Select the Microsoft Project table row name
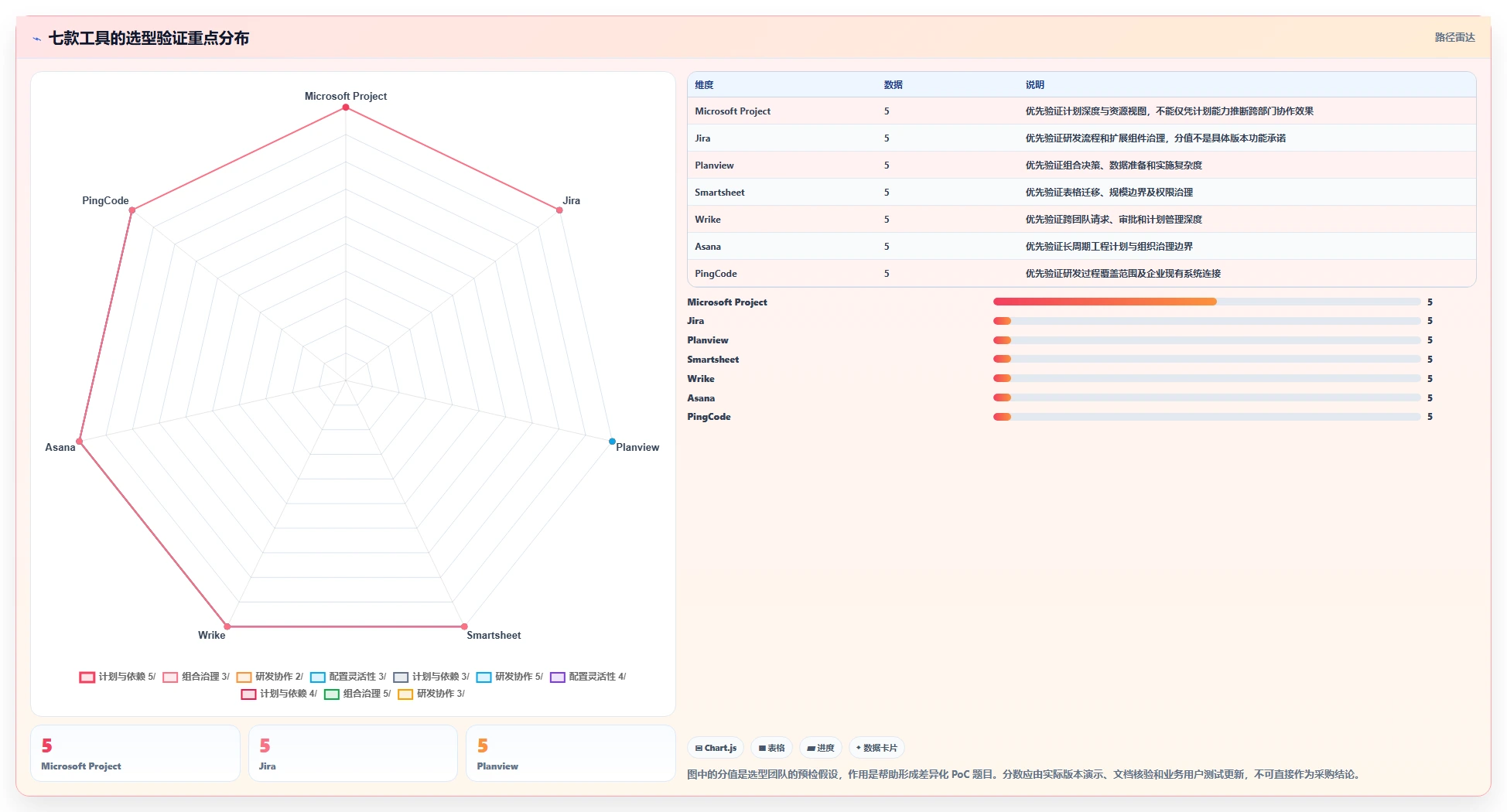 (733, 111)
